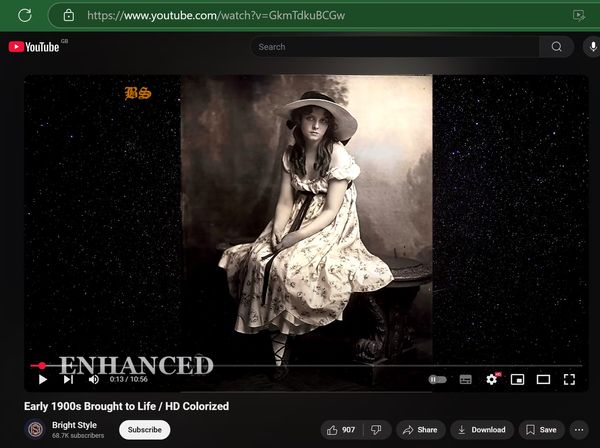600x448 pixels.
Task: Download the video
Action: (x=482, y=430)
